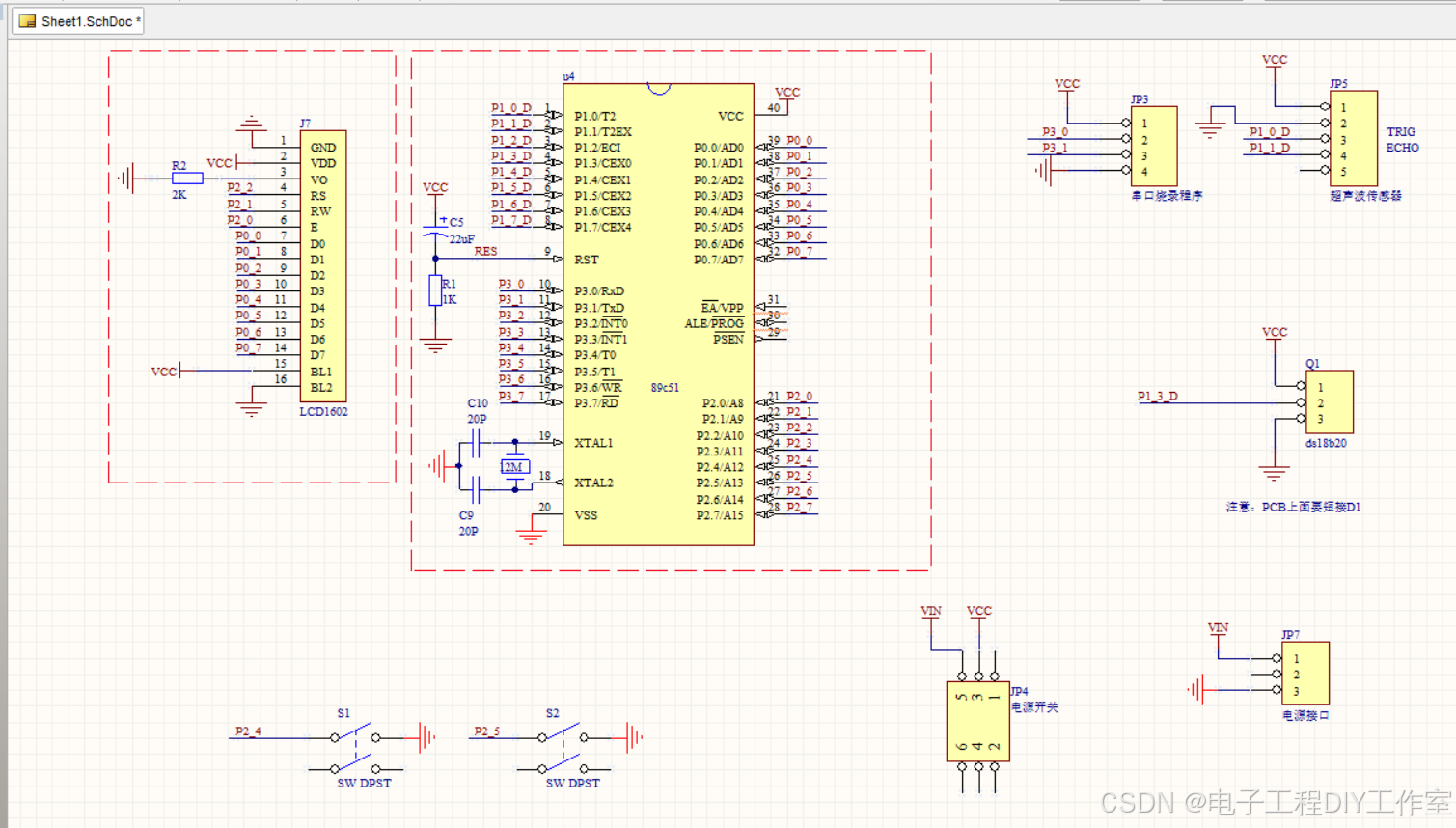
Task: Click the ECHO label beside JP5
Action: tap(1403, 148)
